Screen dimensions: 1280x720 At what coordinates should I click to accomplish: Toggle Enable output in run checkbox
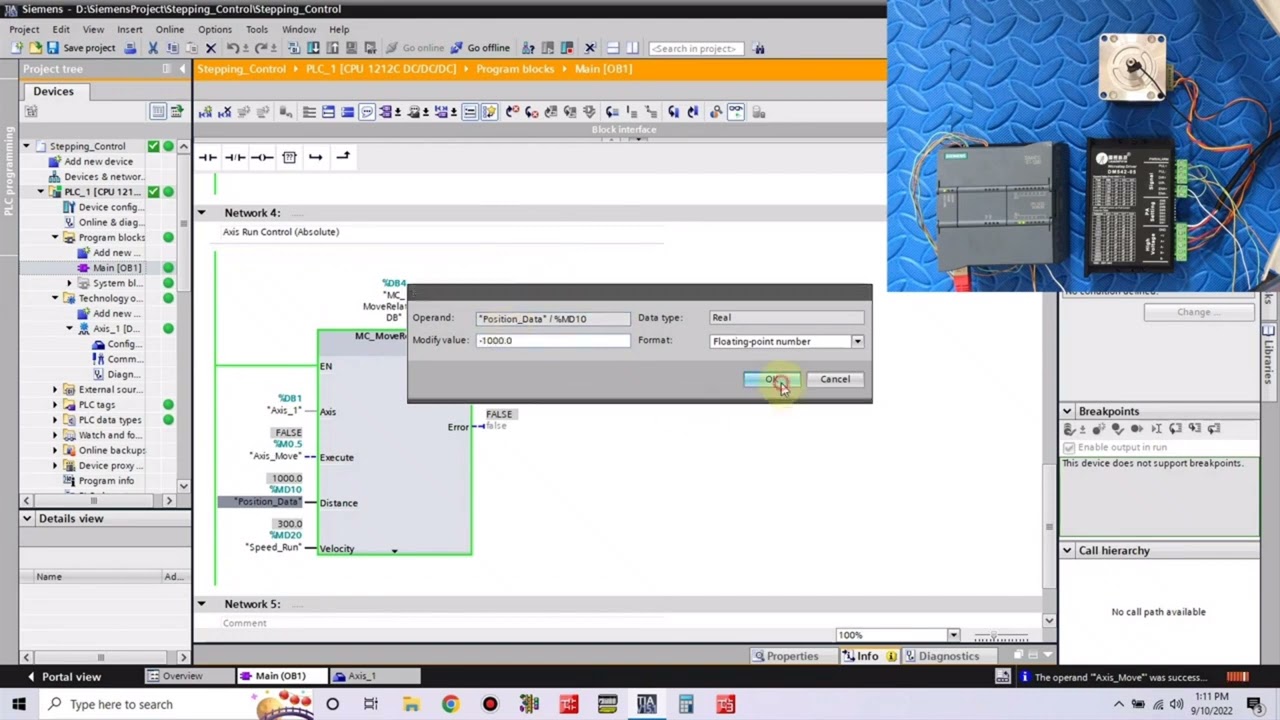pyautogui.click(x=1069, y=447)
